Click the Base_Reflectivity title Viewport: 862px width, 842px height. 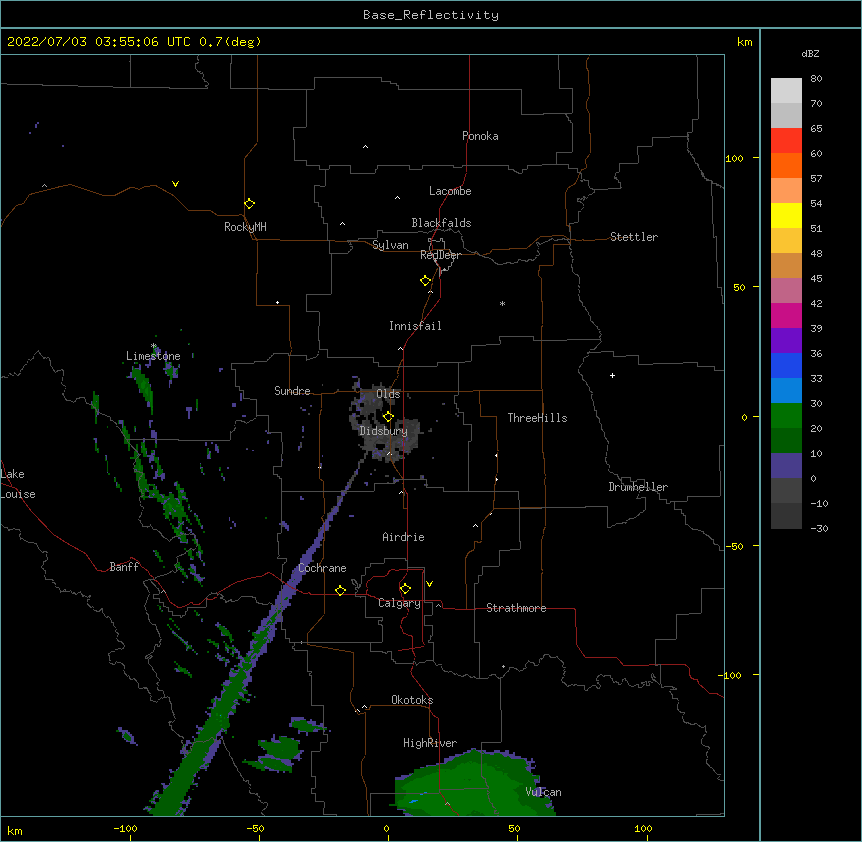coord(431,15)
